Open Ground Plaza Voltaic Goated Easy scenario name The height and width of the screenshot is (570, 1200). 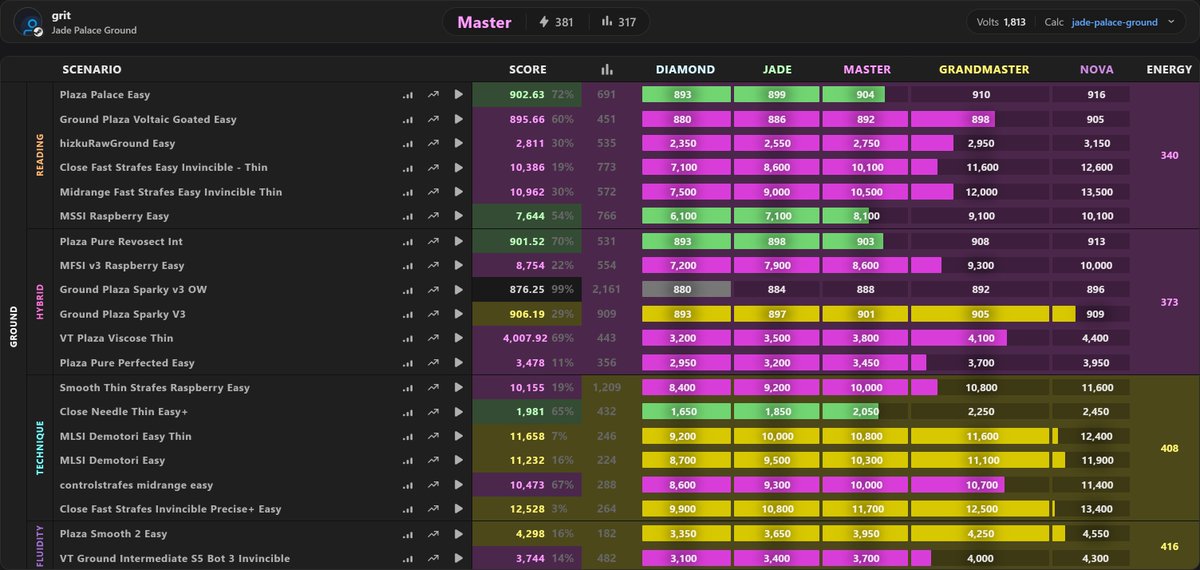click(148, 119)
